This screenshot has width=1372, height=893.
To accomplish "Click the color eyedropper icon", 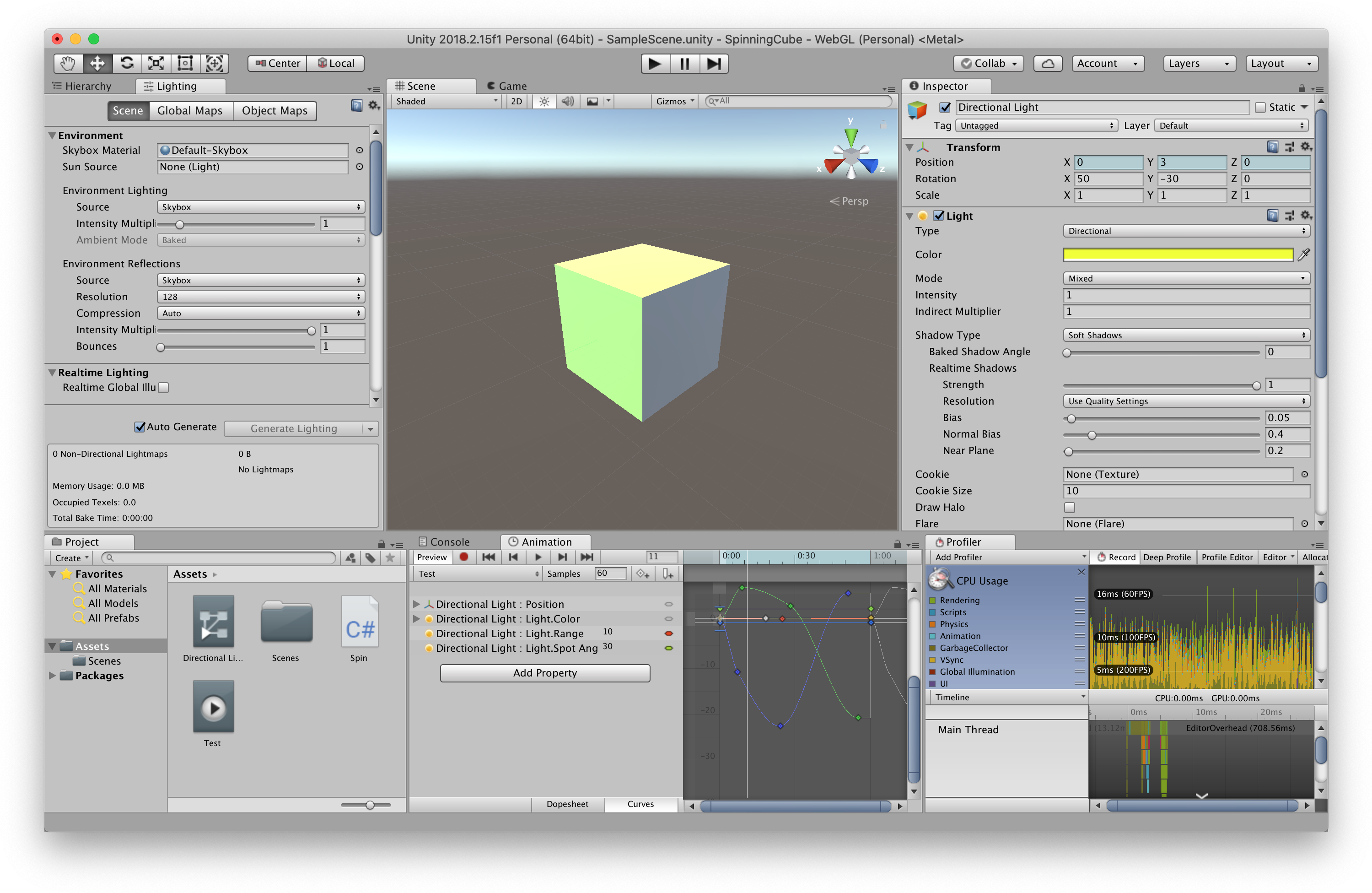I will point(1303,254).
